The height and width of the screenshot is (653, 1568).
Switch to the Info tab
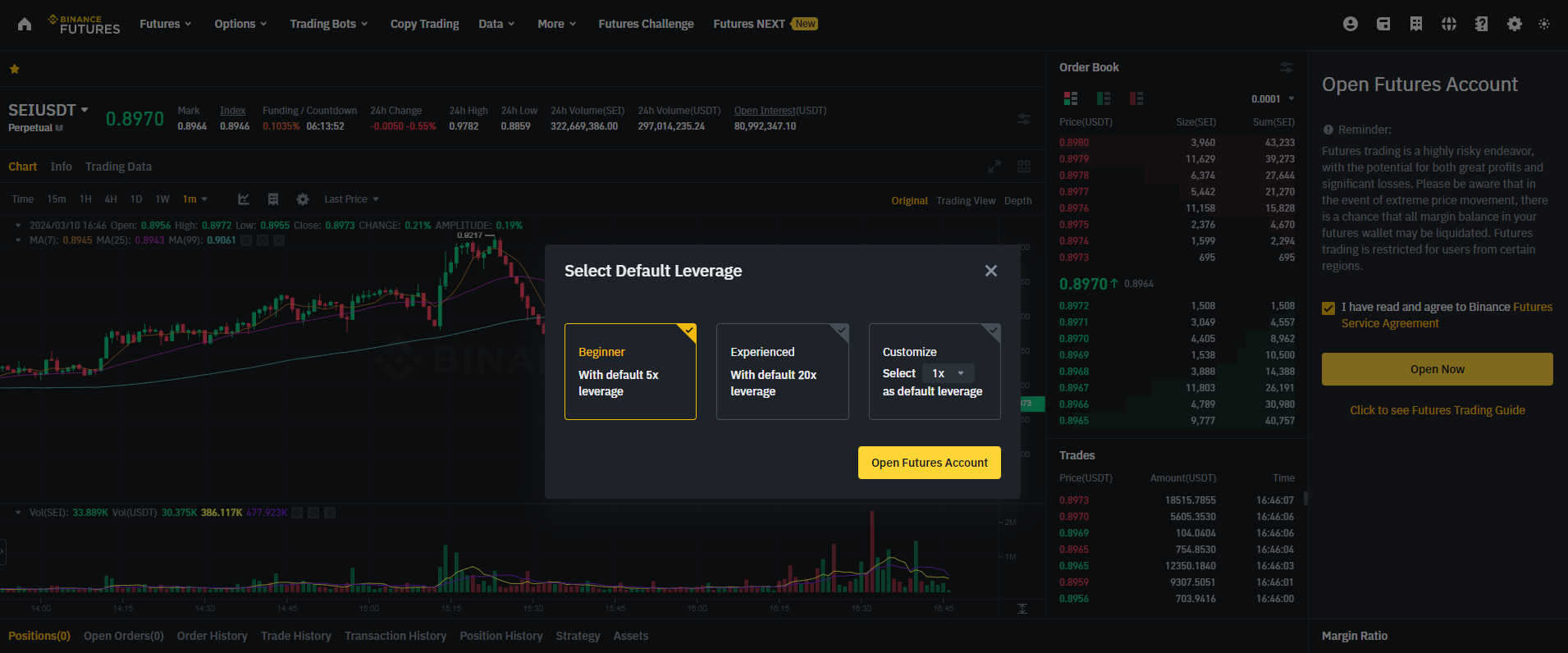[x=61, y=167]
